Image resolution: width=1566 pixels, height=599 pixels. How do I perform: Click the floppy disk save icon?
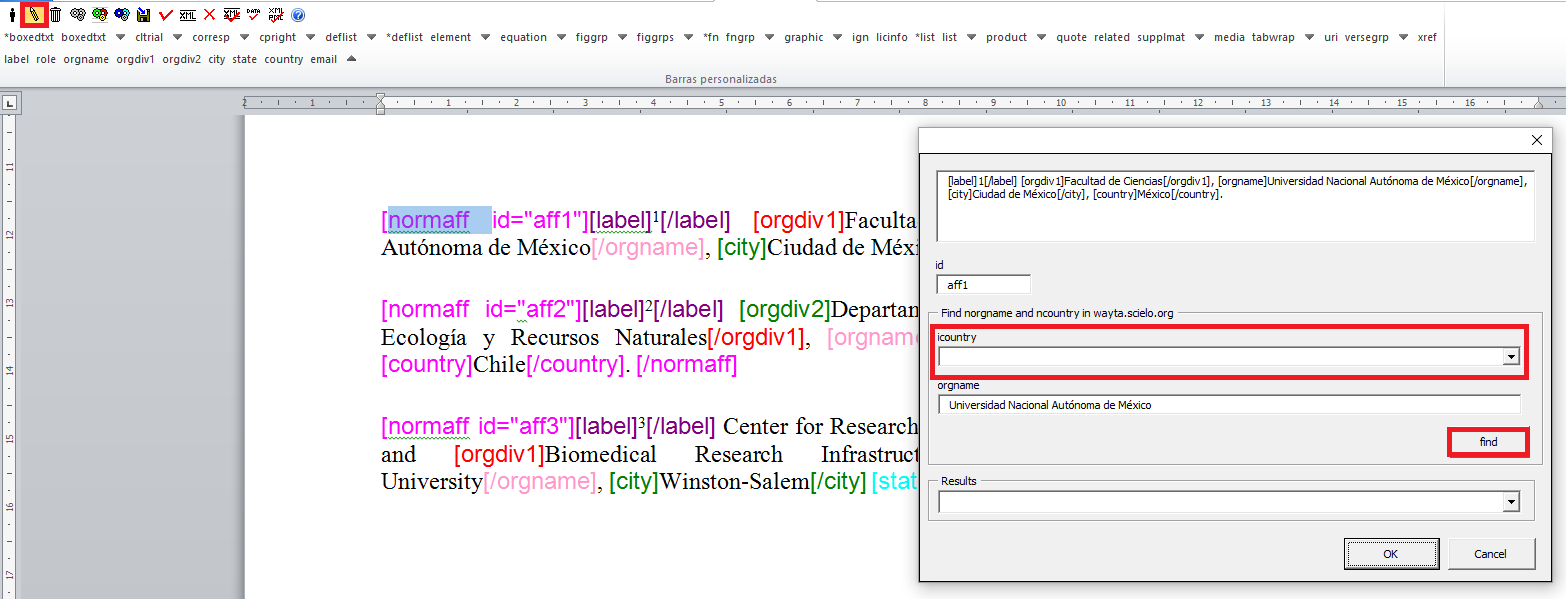(143, 15)
